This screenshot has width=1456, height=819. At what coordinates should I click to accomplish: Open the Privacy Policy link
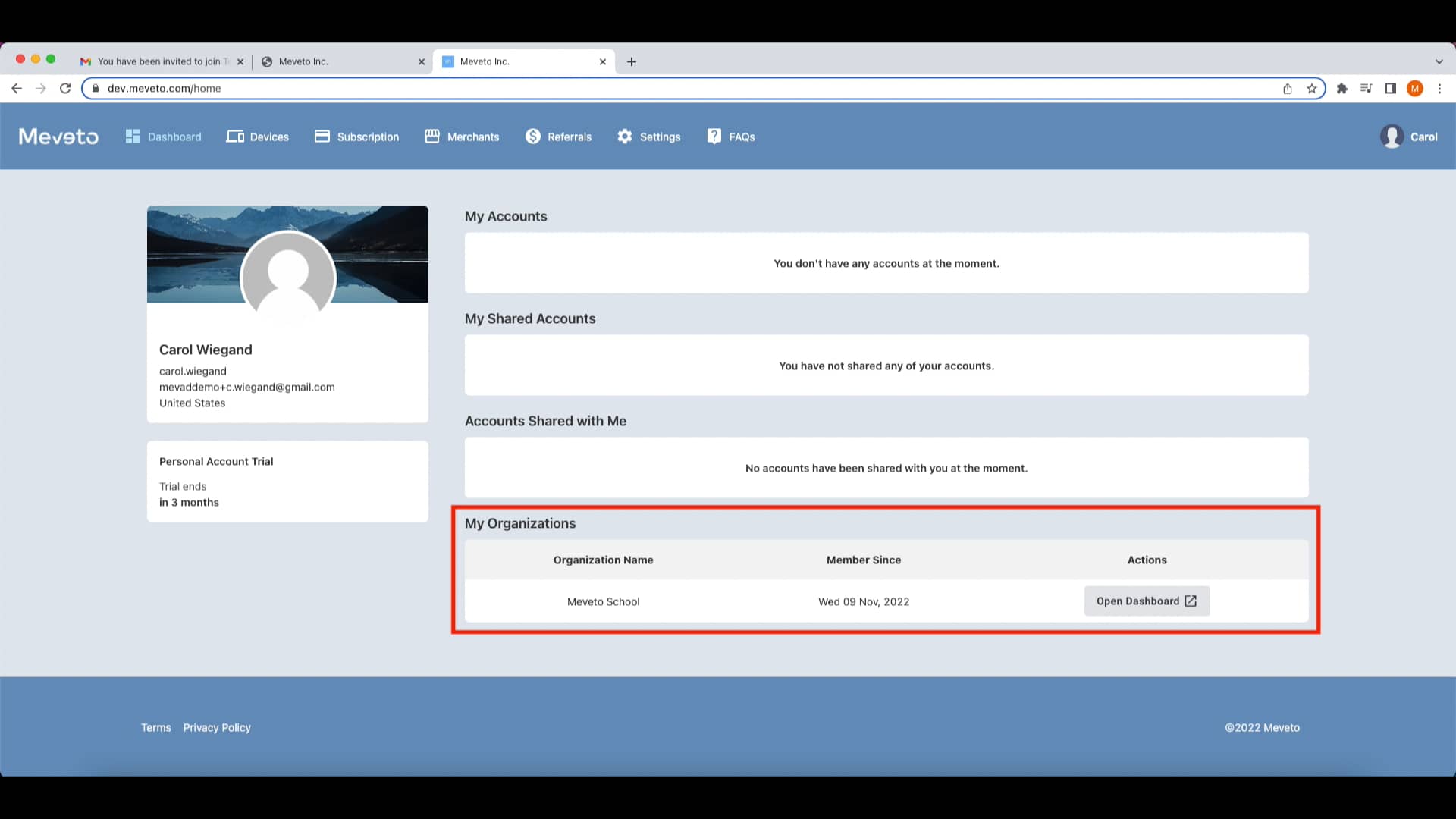[217, 727]
